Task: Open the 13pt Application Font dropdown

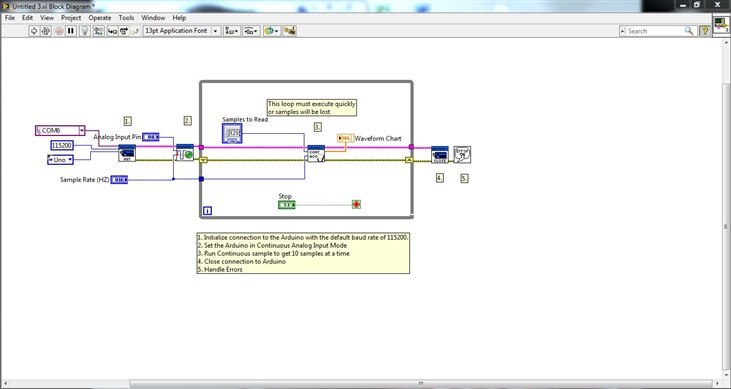Action: [x=181, y=31]
